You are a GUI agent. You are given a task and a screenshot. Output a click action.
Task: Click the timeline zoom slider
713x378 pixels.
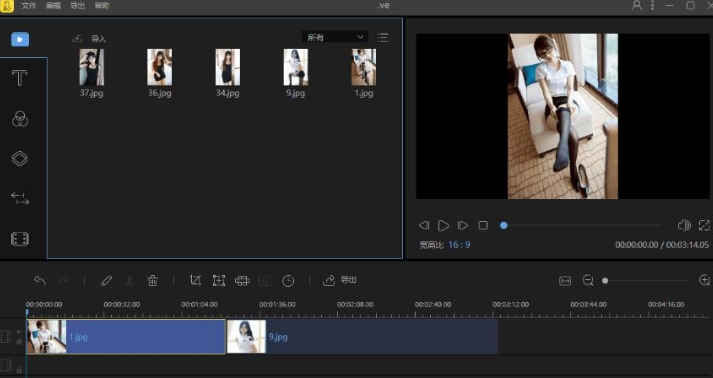(646, 281)
